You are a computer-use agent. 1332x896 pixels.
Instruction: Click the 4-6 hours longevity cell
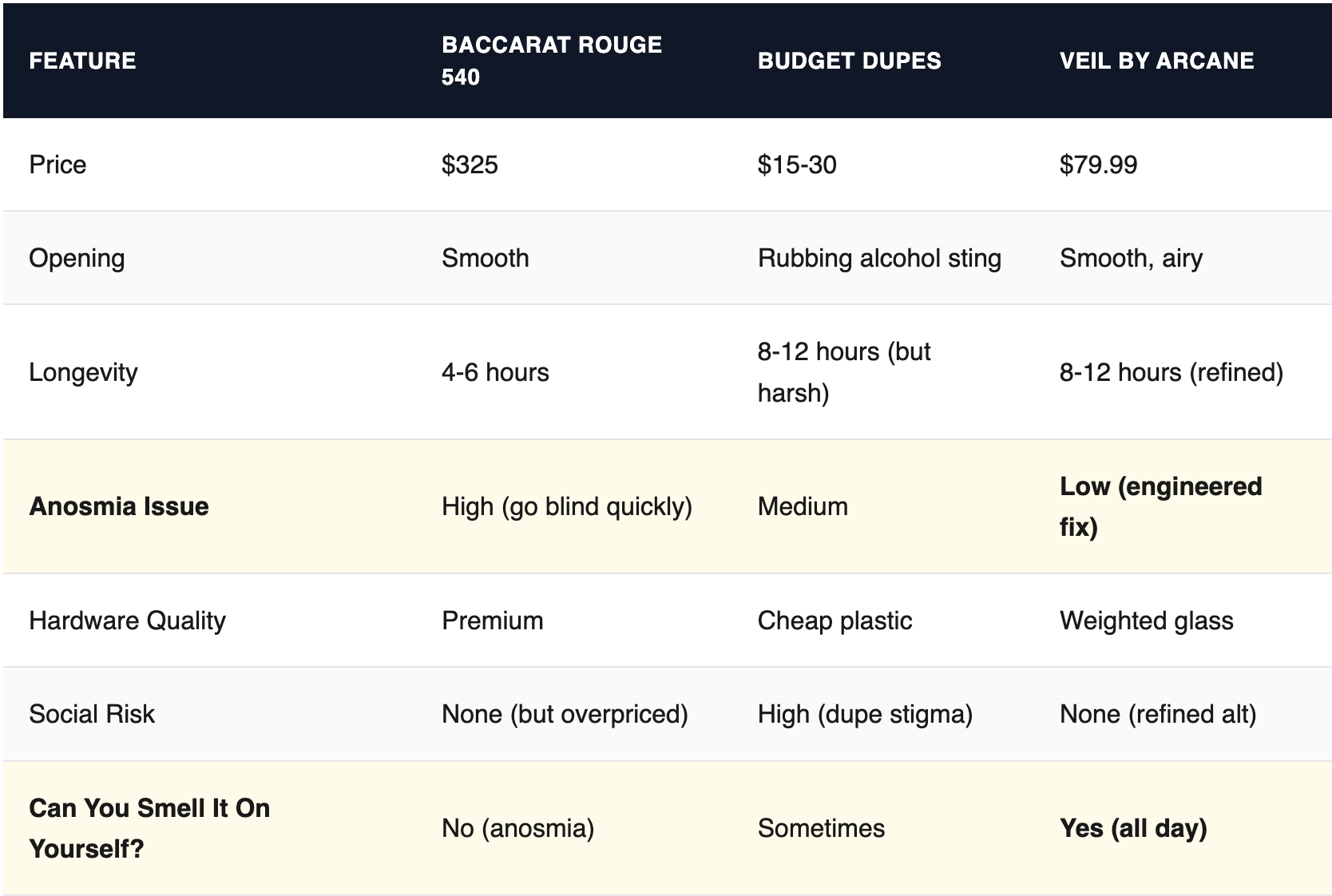point(495,372)
